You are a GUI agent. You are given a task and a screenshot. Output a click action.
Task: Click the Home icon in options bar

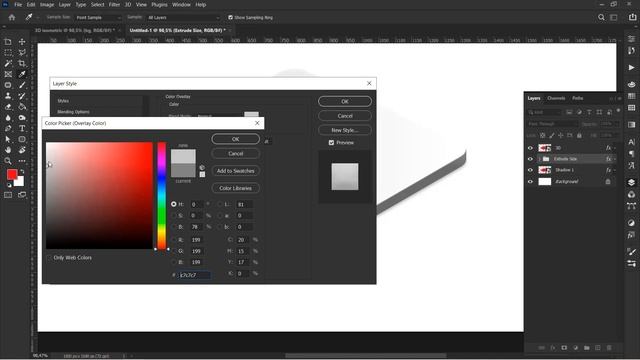click(12, 18)
